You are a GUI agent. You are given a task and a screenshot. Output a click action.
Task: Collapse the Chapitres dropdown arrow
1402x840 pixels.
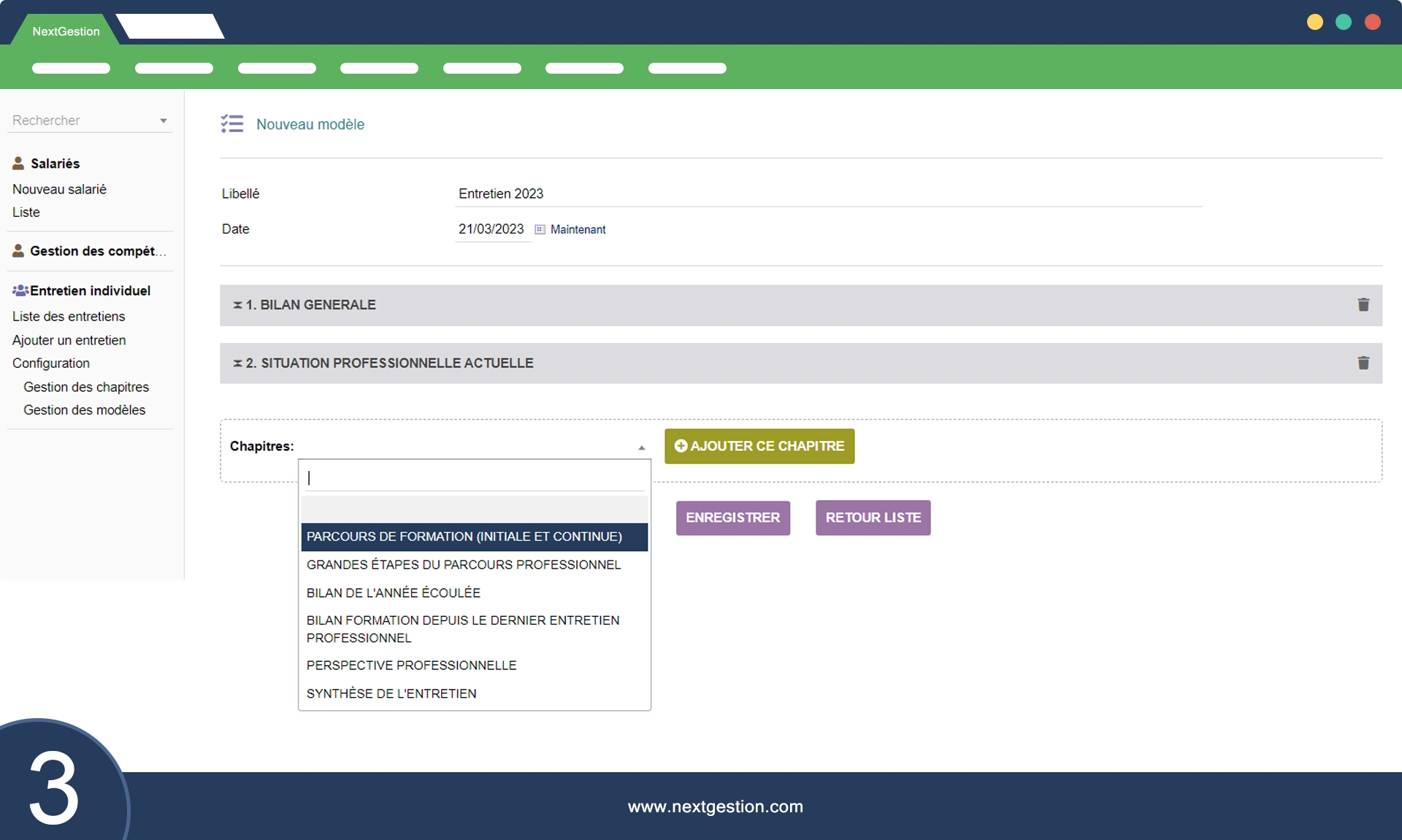coord(641,447)
